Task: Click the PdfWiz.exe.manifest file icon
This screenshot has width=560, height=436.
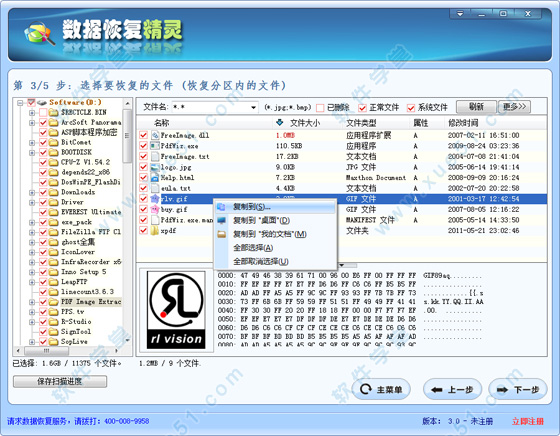Action: pyautogui.click(x=155, y=220)
